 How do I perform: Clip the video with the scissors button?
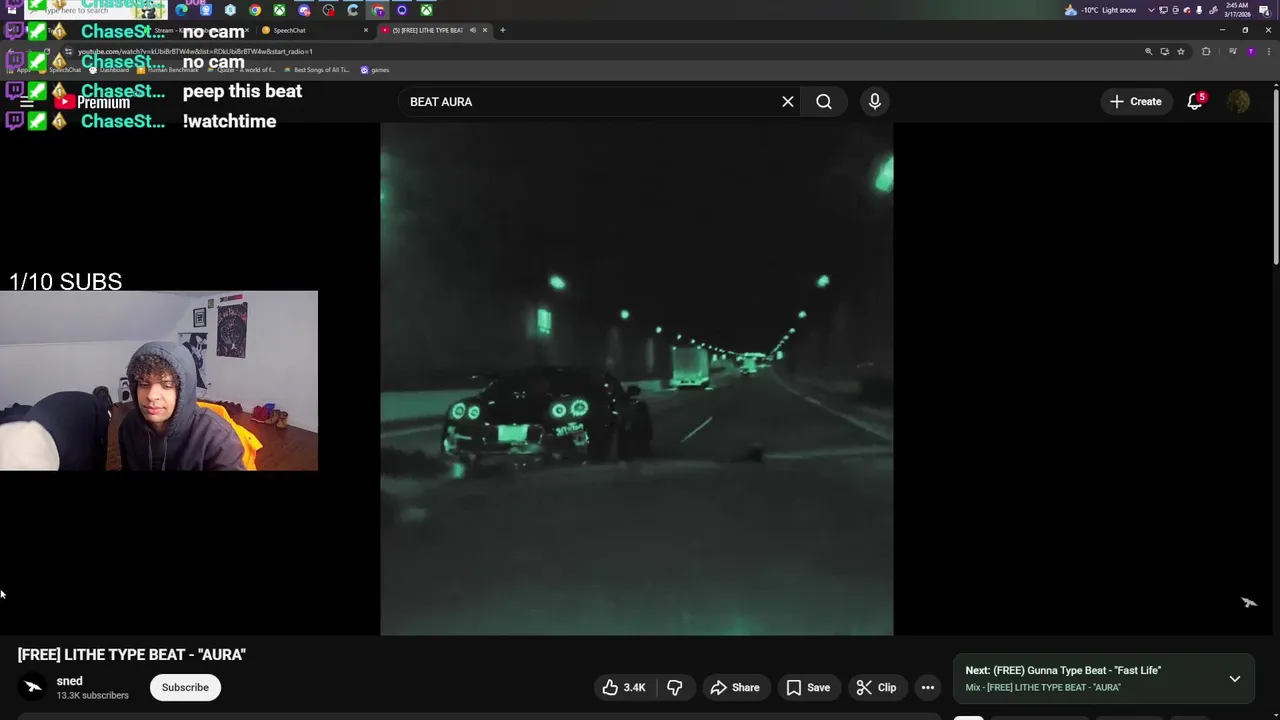pyautogui.click(x=876, y=687)
